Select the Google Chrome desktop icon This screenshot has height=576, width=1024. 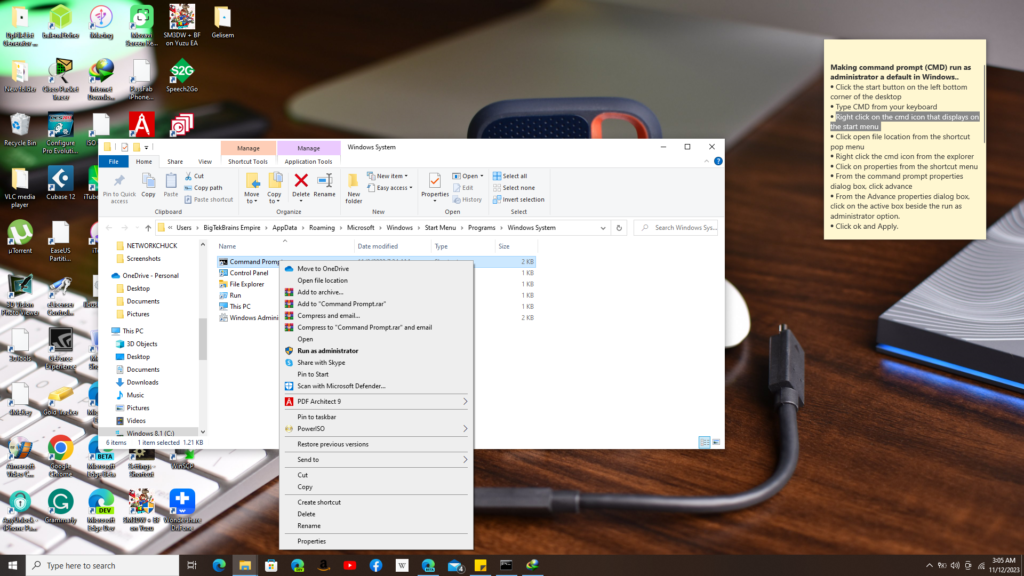click(x=60, y=456)
